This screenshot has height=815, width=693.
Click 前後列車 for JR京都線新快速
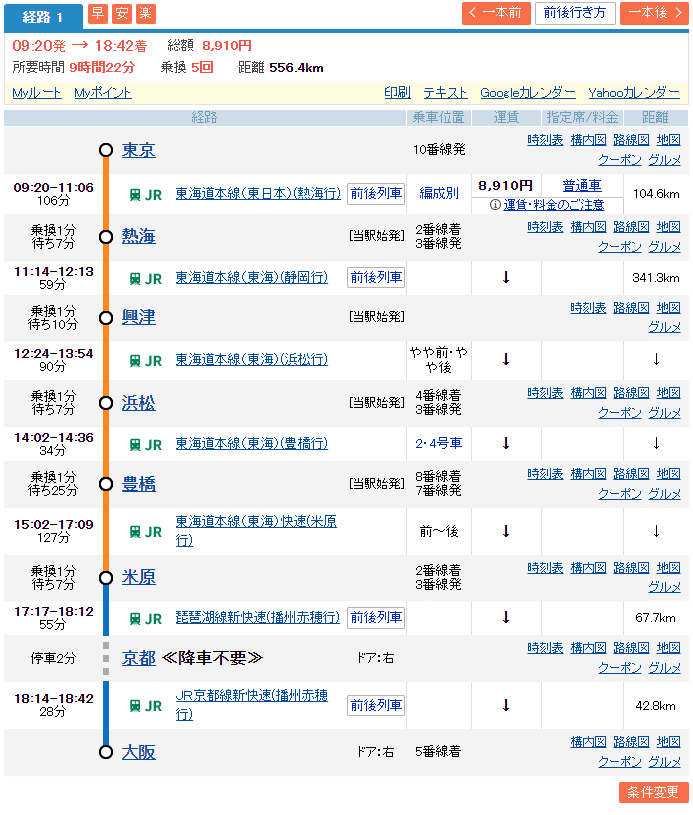coord(376,705)
